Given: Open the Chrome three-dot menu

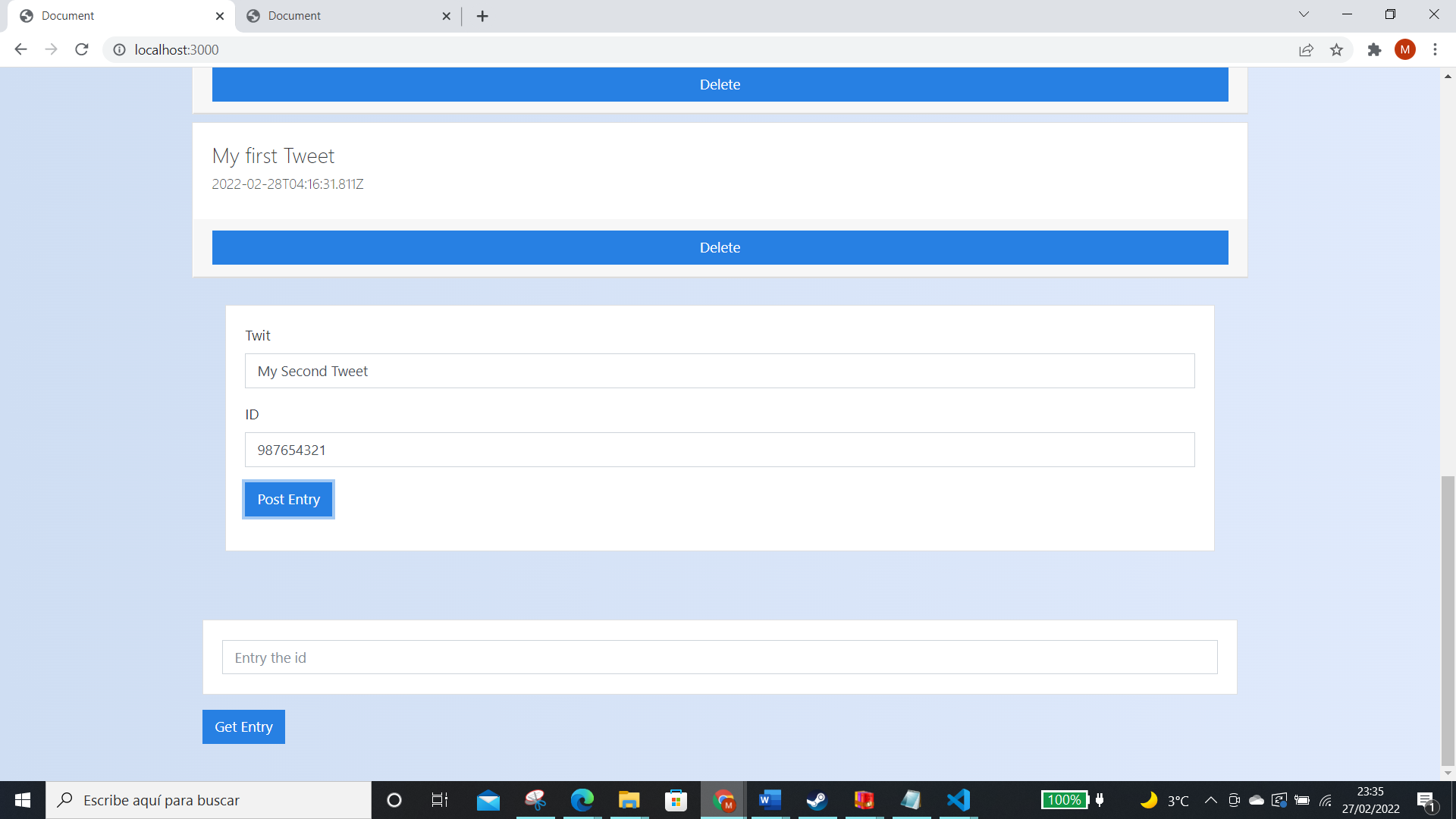Looking at the screenshot, I should coord(1435,49).
